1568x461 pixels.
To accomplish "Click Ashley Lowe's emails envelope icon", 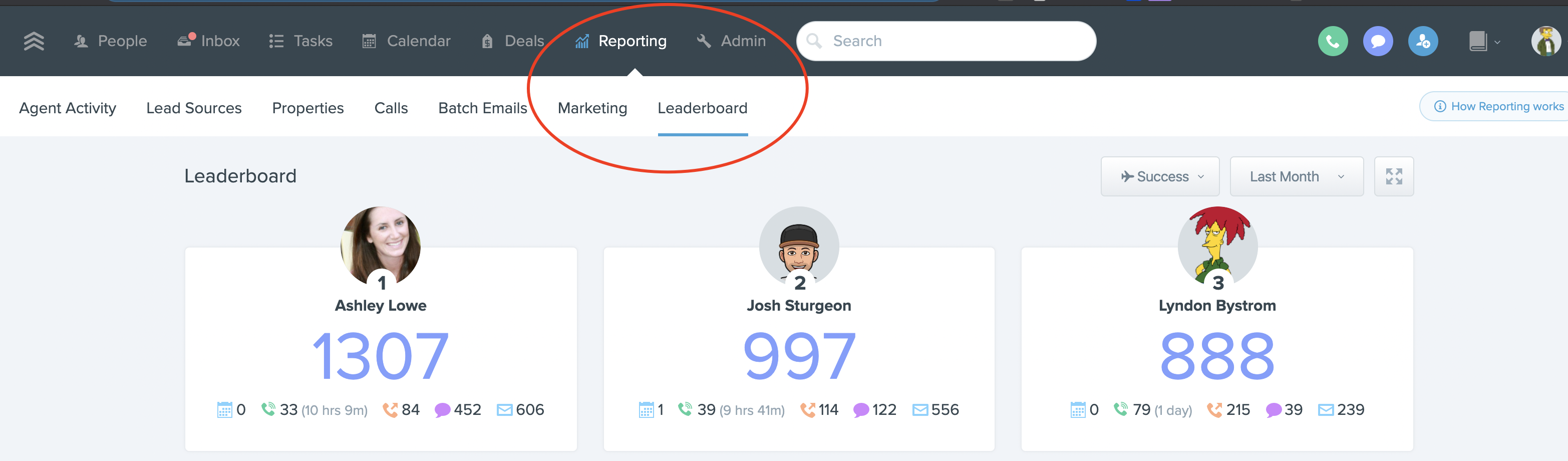I will coord(505,410).
